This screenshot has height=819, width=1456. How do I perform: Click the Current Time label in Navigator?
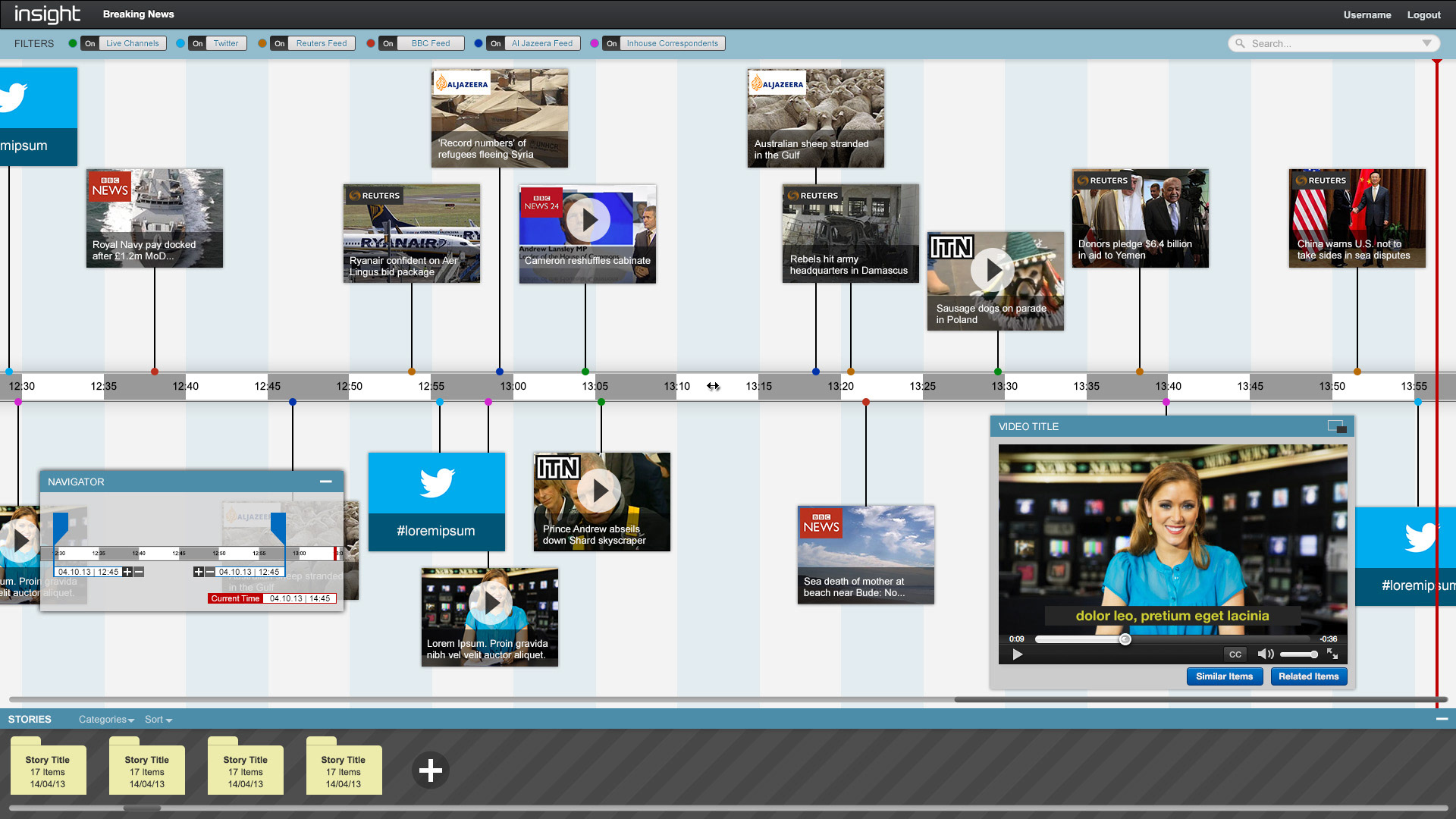(x=235, y=598)
